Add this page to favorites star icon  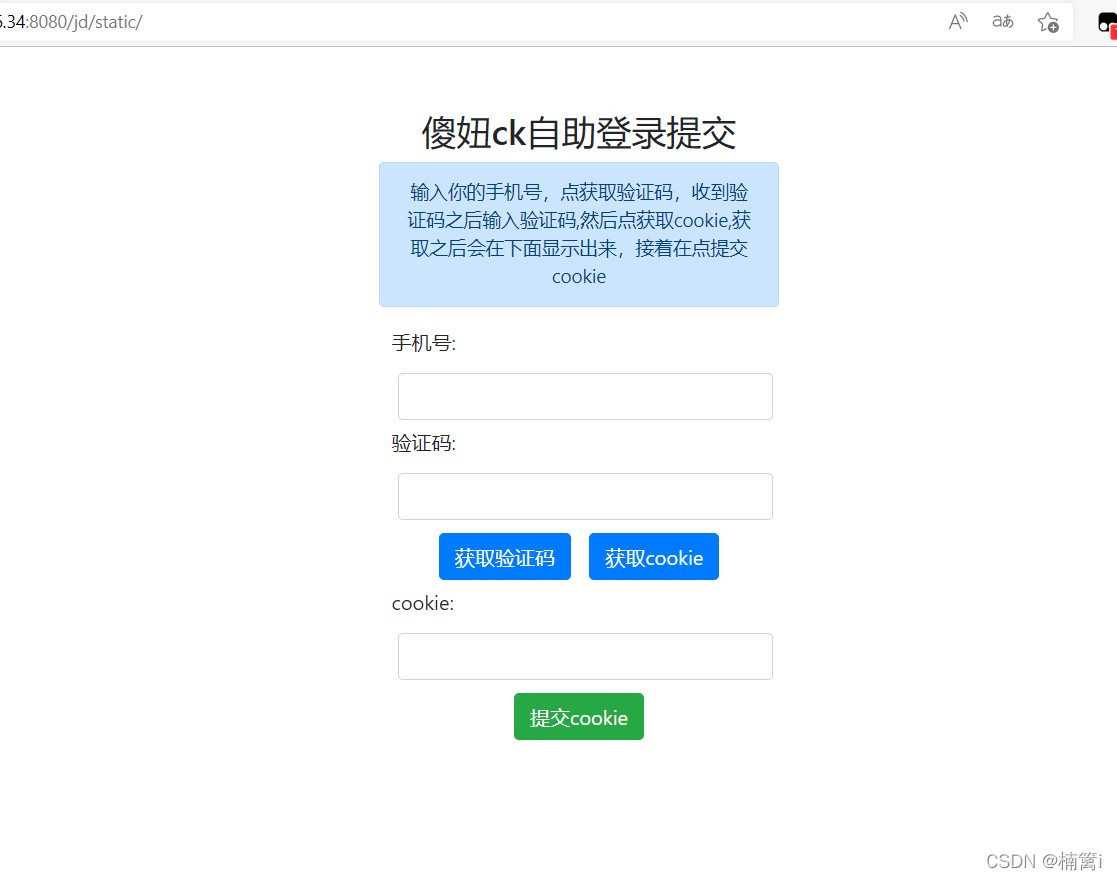coord(1047,22)
